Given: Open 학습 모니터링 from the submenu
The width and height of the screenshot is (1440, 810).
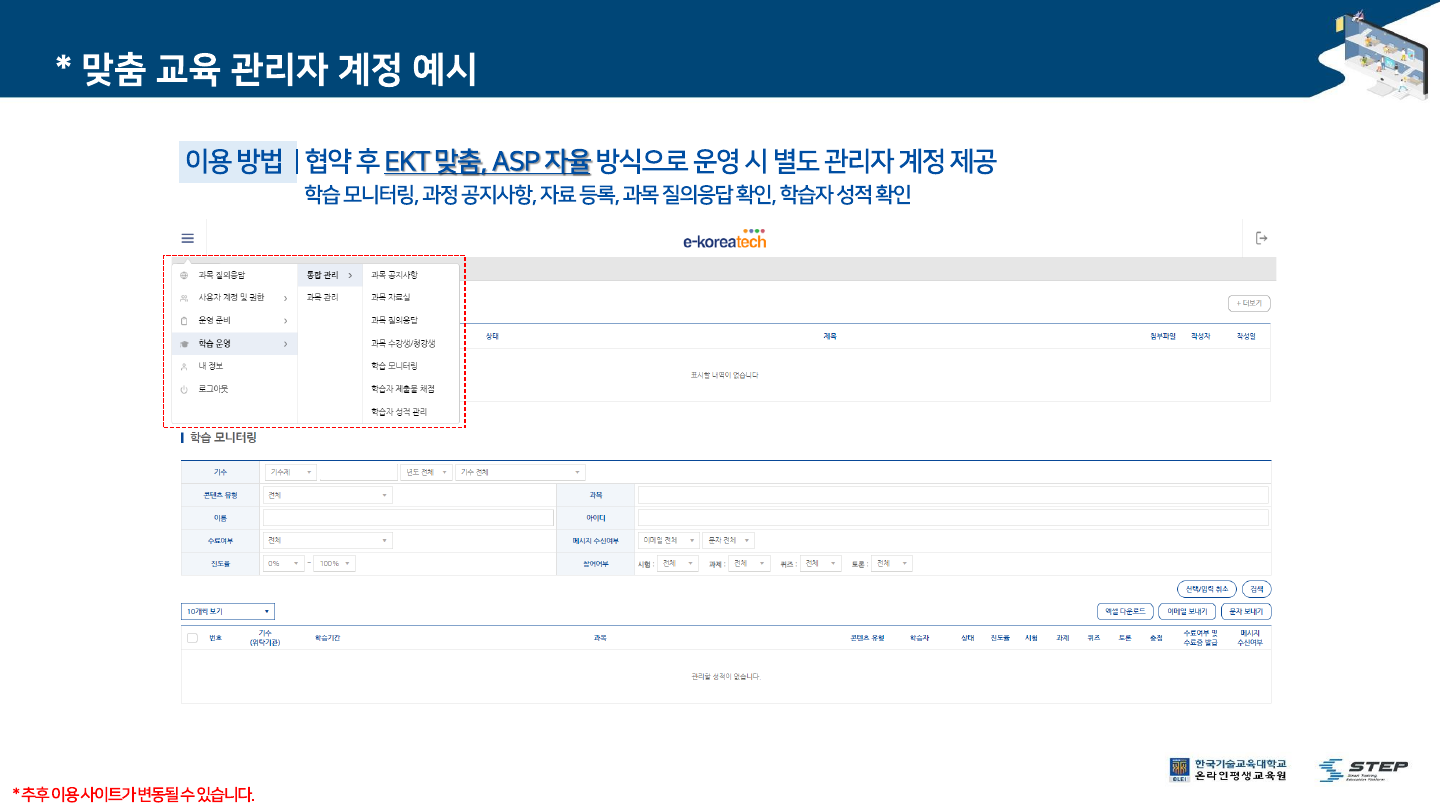Looking at the screenshot, I should coord(394,367).
